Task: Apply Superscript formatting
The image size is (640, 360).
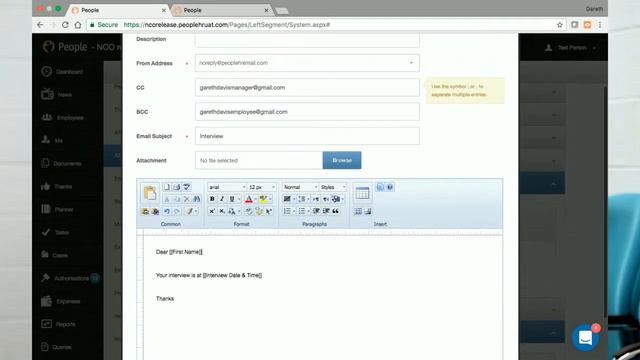Action: pyautogui.click(x=212, y=211)
